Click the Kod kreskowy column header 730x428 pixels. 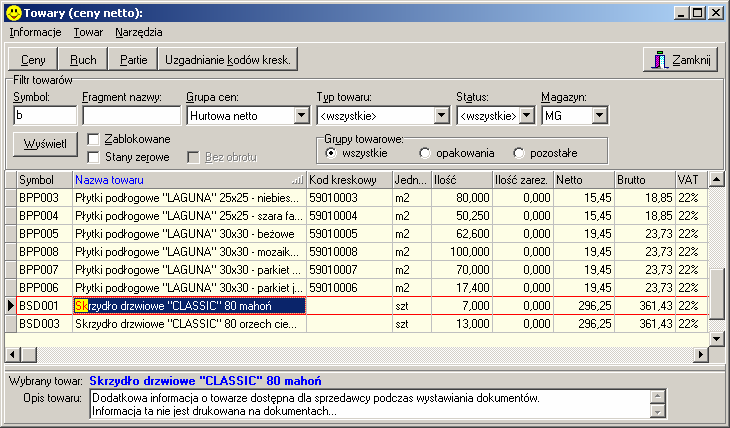(349, 180)
